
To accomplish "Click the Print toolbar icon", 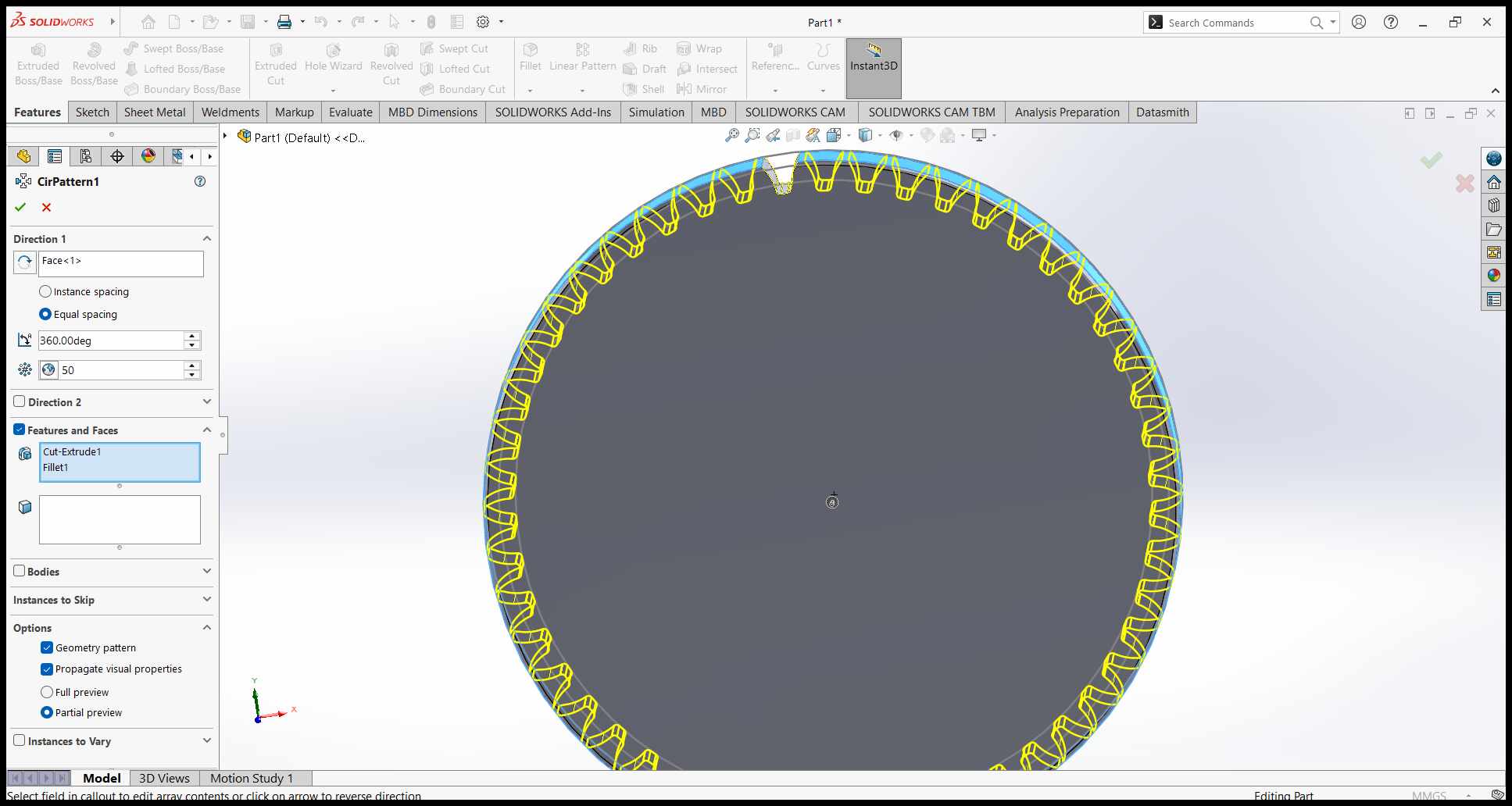I will (x=284, y=22).
